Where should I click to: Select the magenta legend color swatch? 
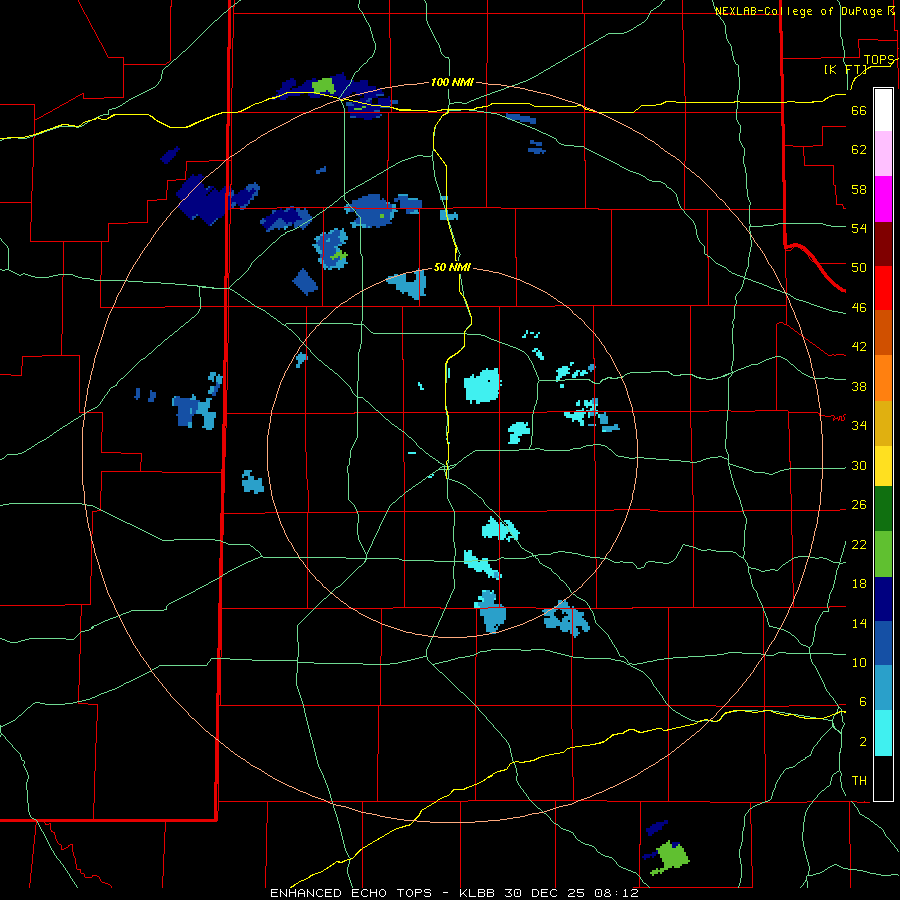click(x=883, y=199)
